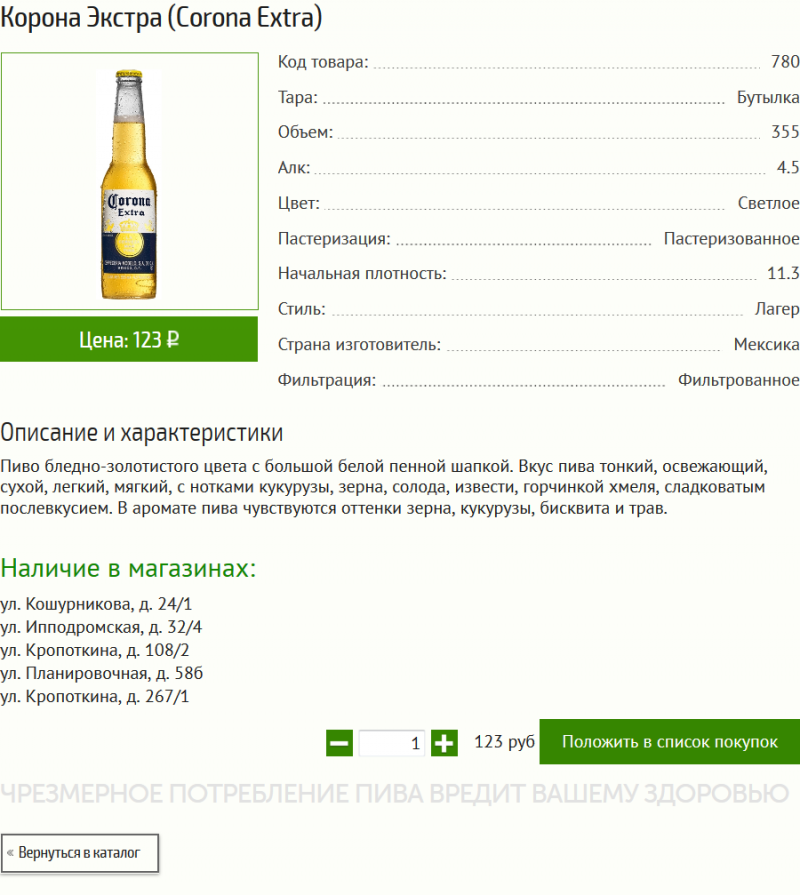Image resolution: width=800 pixels, height=895 pixels.
Task: Click label 'Тара:'
Action: point(298,98)
